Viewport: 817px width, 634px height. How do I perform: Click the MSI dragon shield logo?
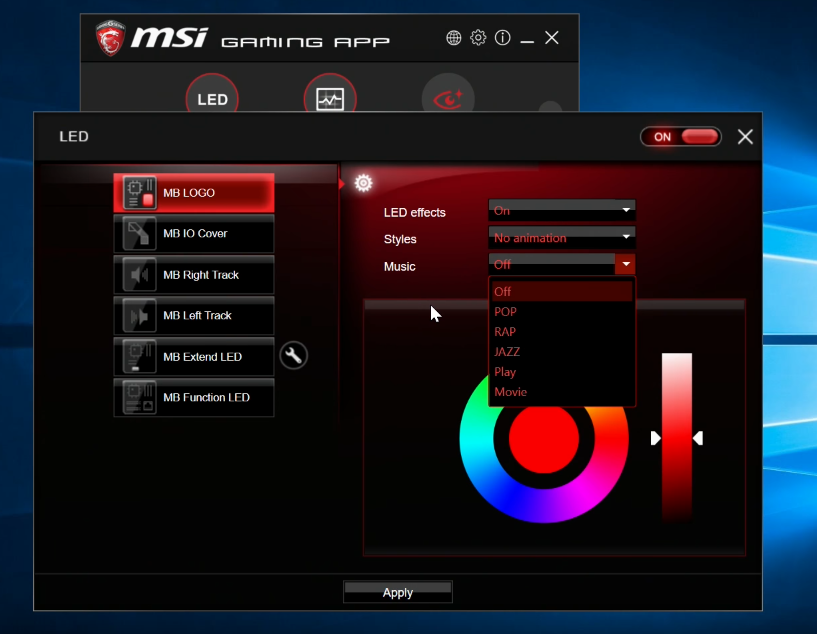tap(110, 38)
